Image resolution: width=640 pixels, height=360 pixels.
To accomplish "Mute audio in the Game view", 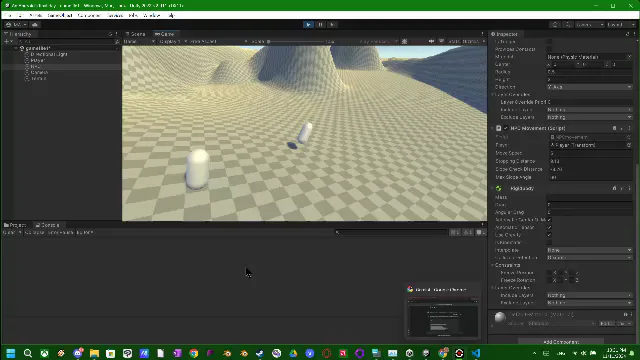I will click(x=431, y=41).
